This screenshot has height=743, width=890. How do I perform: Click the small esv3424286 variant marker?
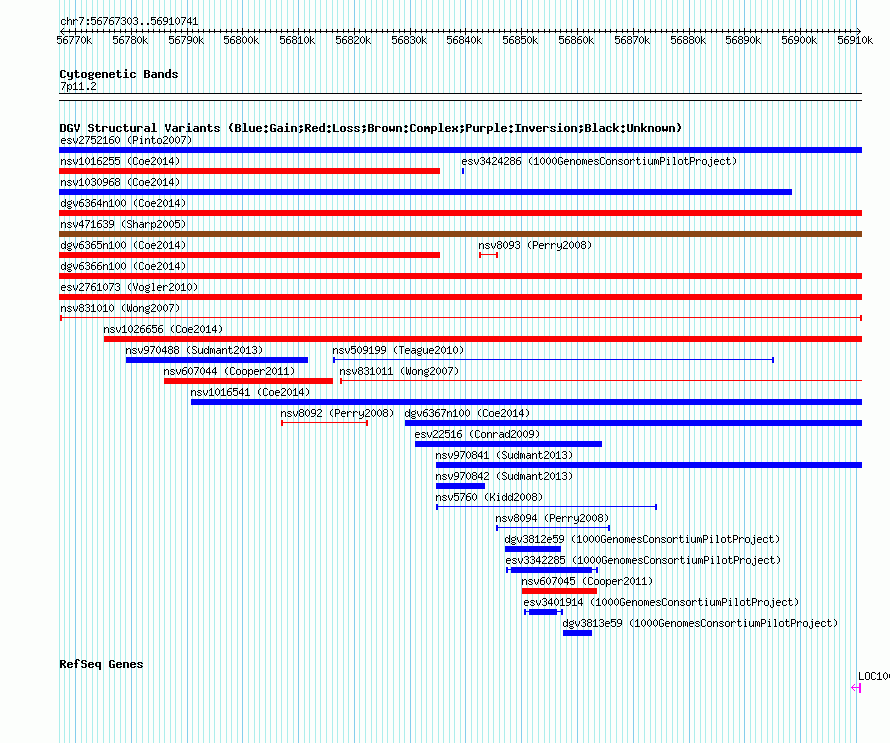pyautogui.click(x=463, y=171)
